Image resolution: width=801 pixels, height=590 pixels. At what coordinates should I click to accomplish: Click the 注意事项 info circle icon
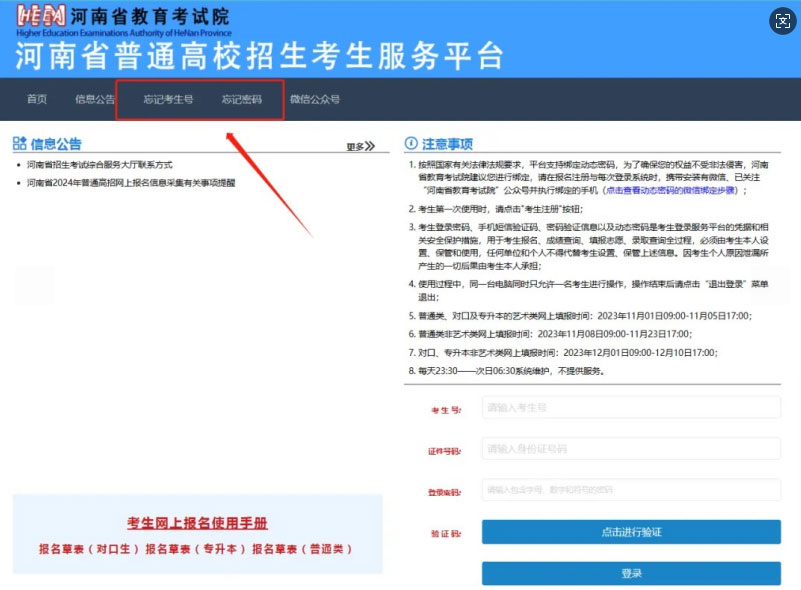(x=411, y=144)
